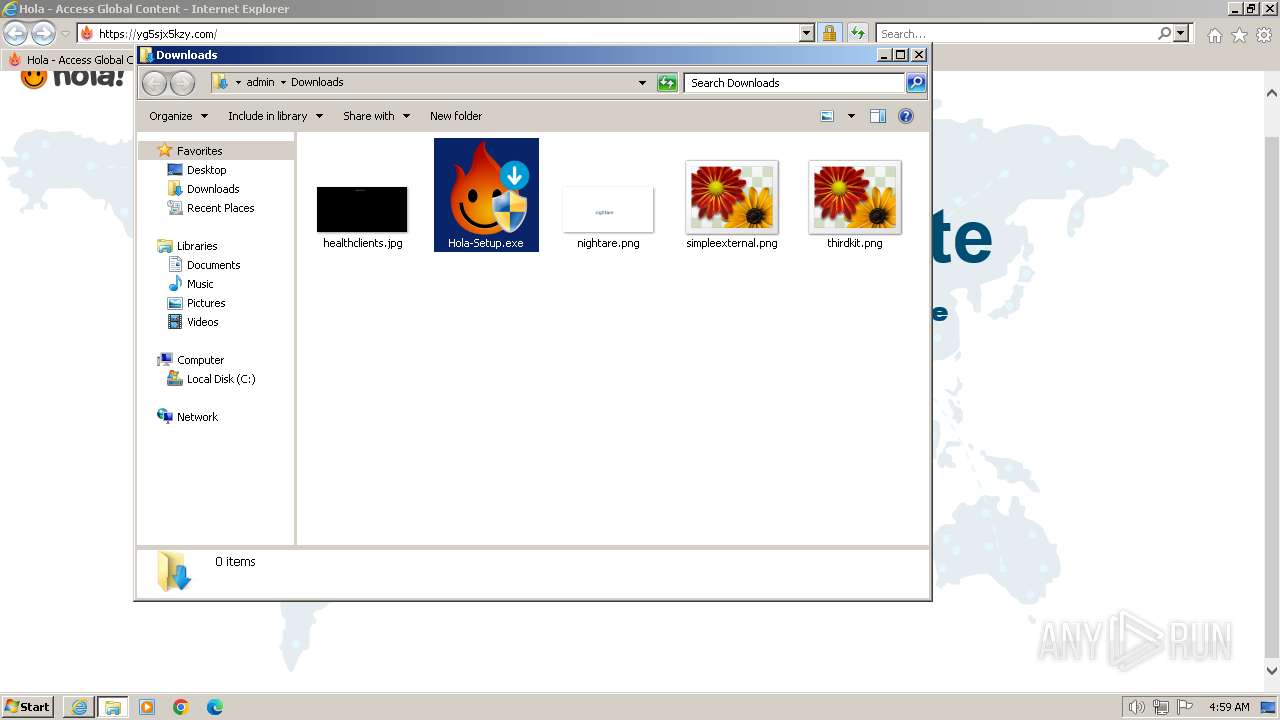The image size is (1280, 720).
Task: Click Internet Explorer URL address field
Action: [x=448, y=33]
